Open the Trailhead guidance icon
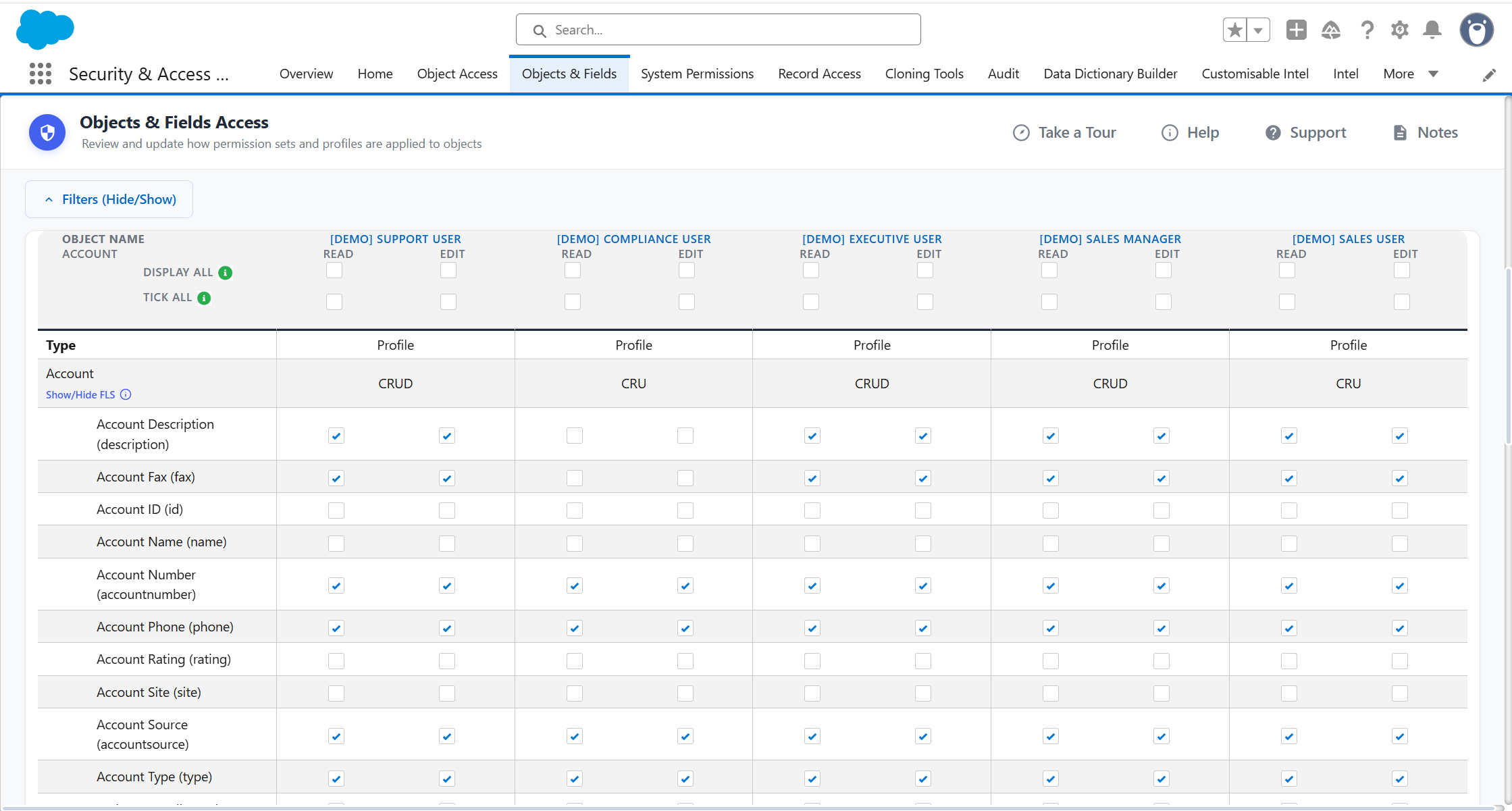1512x811 pixels. pos(1331,30)
